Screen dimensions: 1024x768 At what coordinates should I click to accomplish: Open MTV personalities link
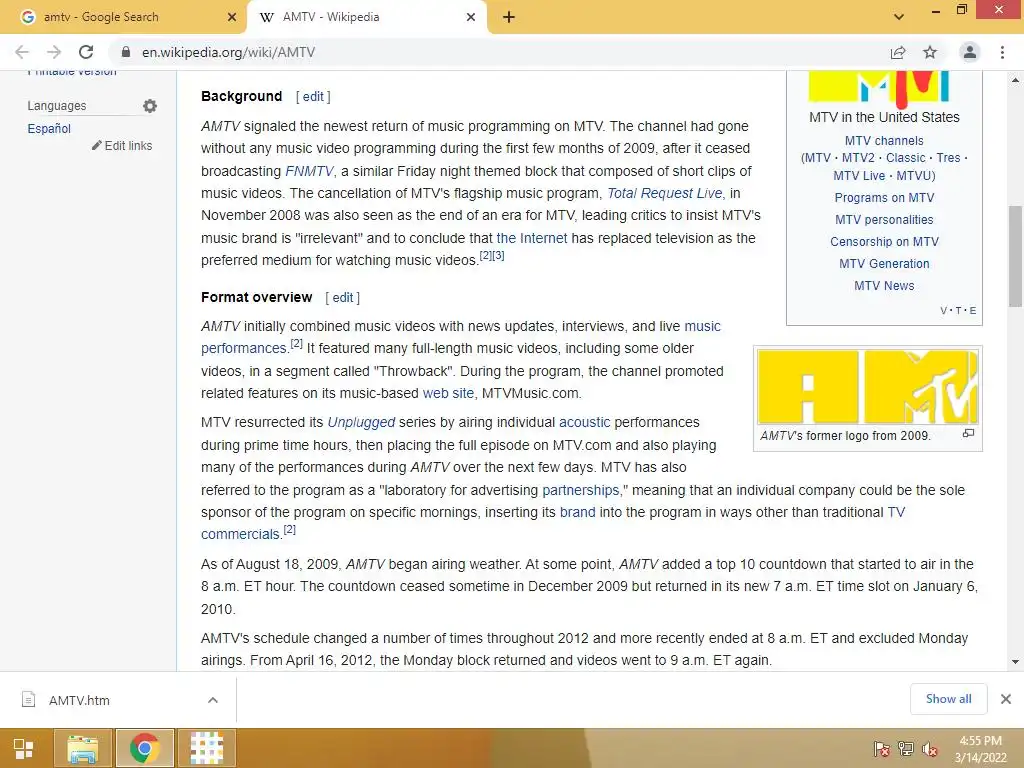pos(884,220)
